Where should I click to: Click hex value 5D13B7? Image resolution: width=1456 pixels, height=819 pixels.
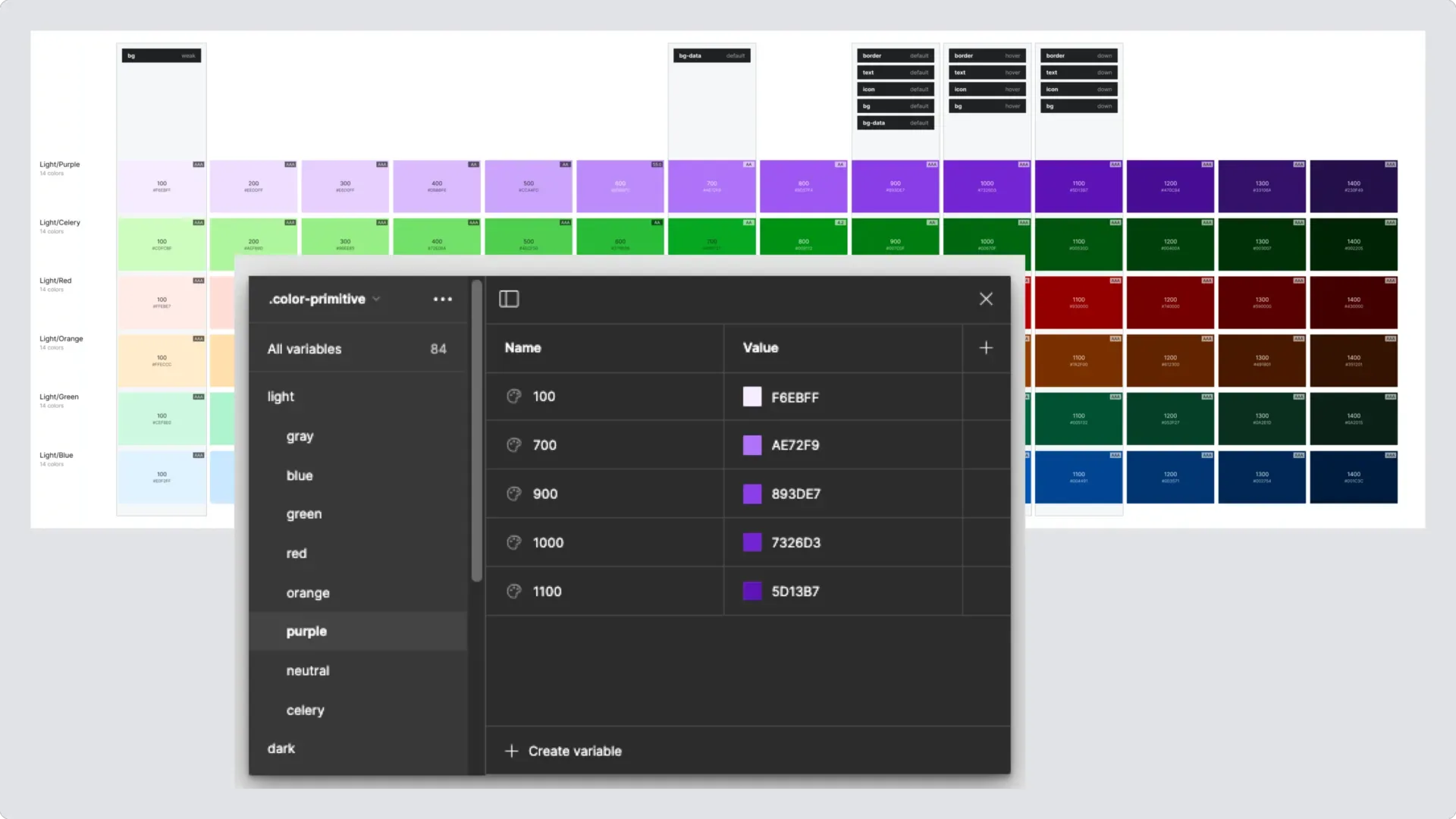pos(795,591)
